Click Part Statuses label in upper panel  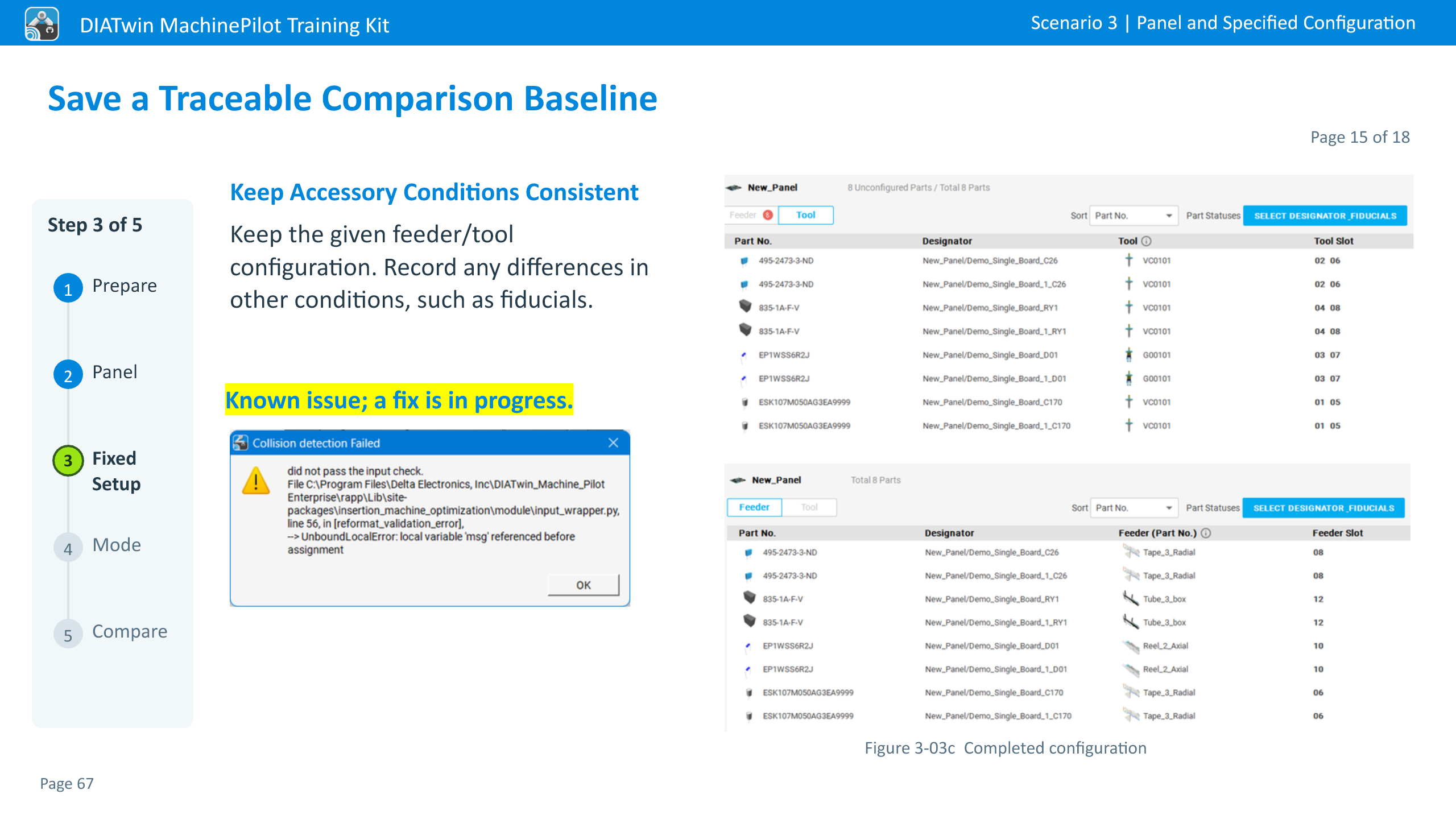click(x=1213, y=216)
